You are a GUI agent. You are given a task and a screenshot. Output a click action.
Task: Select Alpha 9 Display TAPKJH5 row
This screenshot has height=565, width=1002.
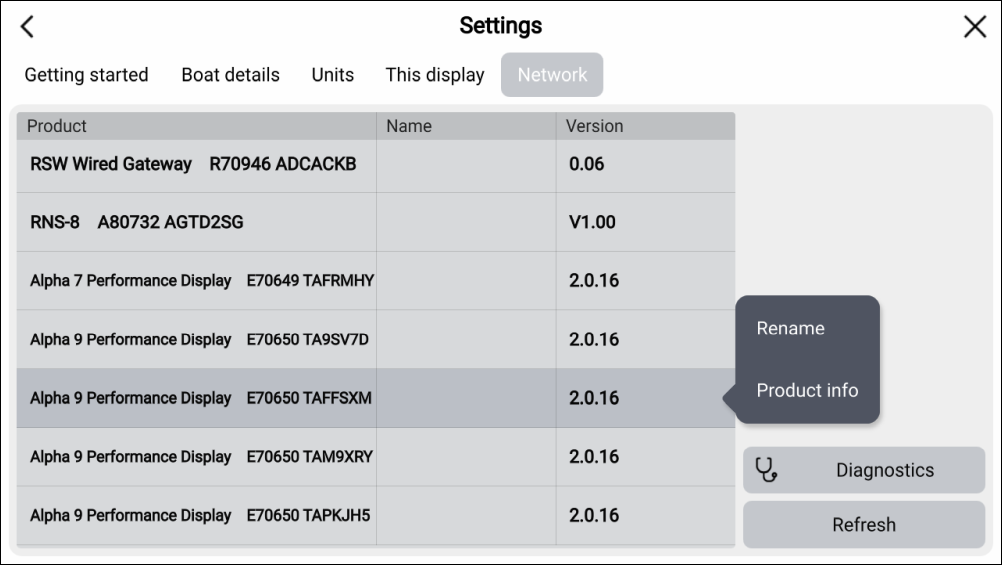tap(200, 516)
